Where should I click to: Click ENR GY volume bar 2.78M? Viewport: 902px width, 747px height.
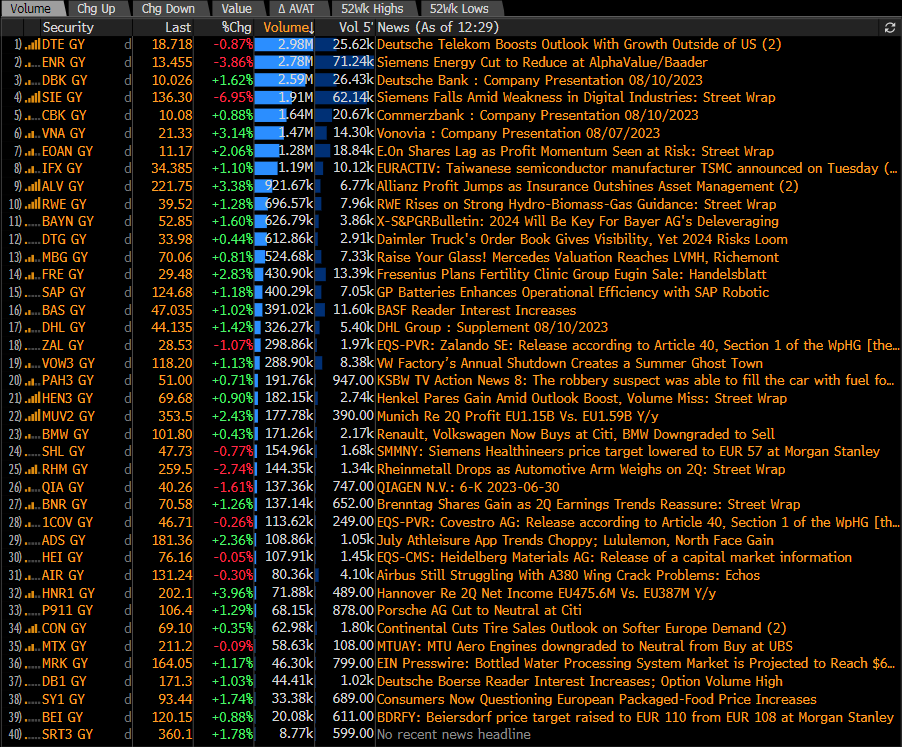(284, 62)
